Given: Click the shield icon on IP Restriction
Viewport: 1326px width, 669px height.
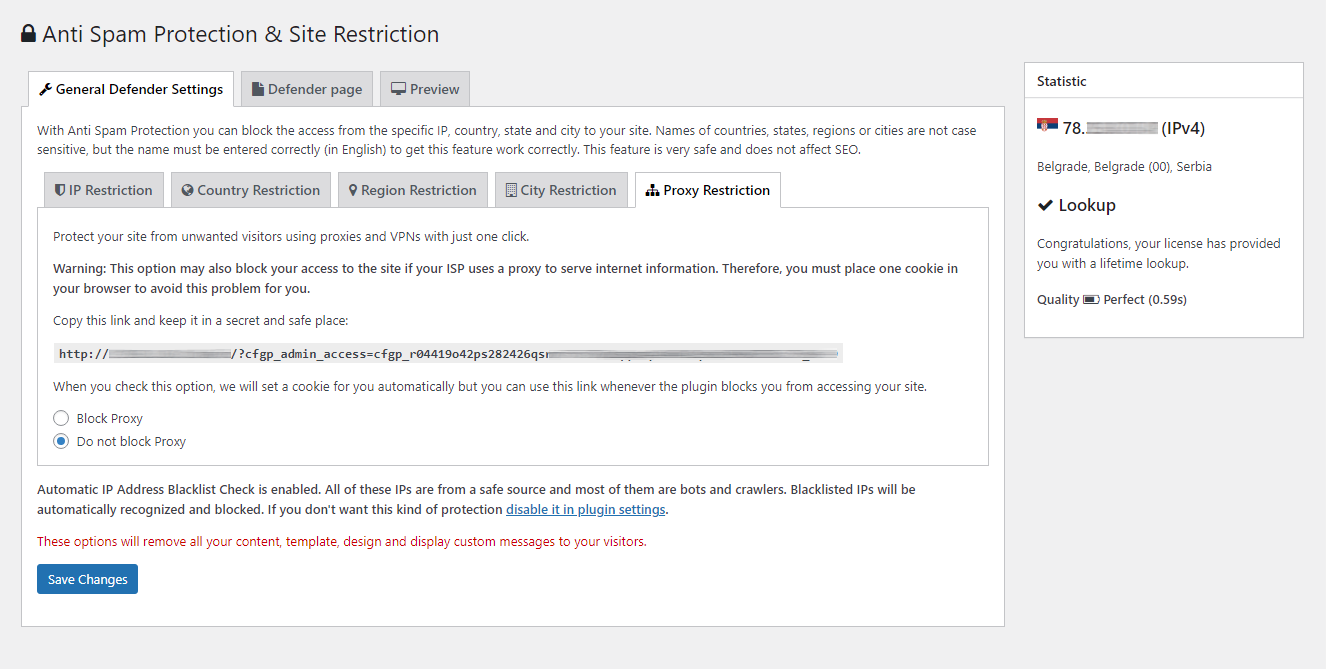Looking at the screenshot, I should click(x=60, y=190).
